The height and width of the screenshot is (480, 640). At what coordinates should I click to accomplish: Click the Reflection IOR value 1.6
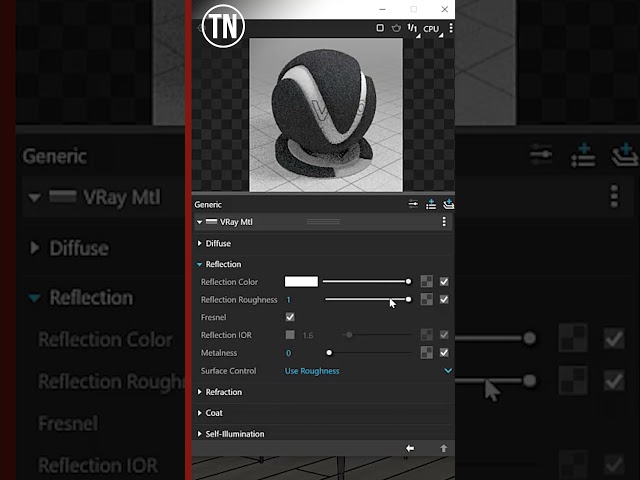(x=308, y=336)
